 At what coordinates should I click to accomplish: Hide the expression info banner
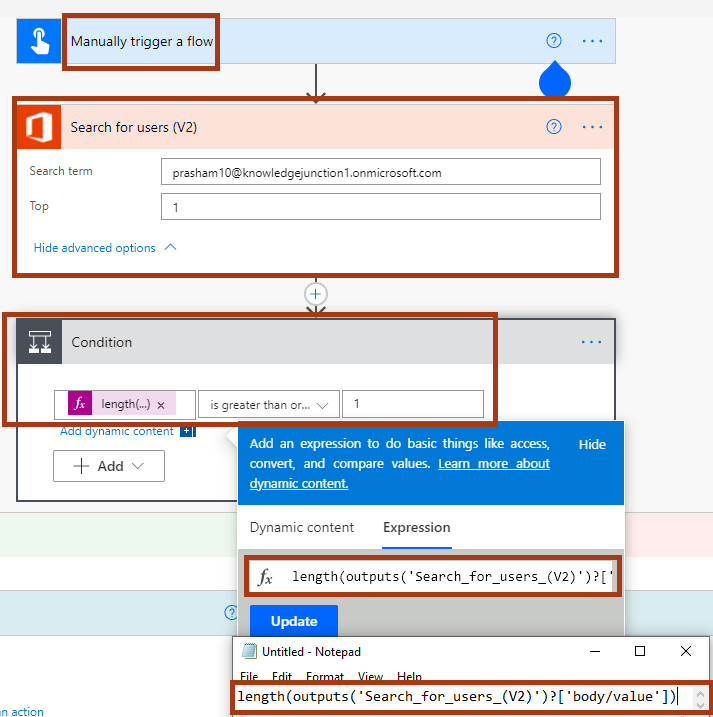point(592,444)
